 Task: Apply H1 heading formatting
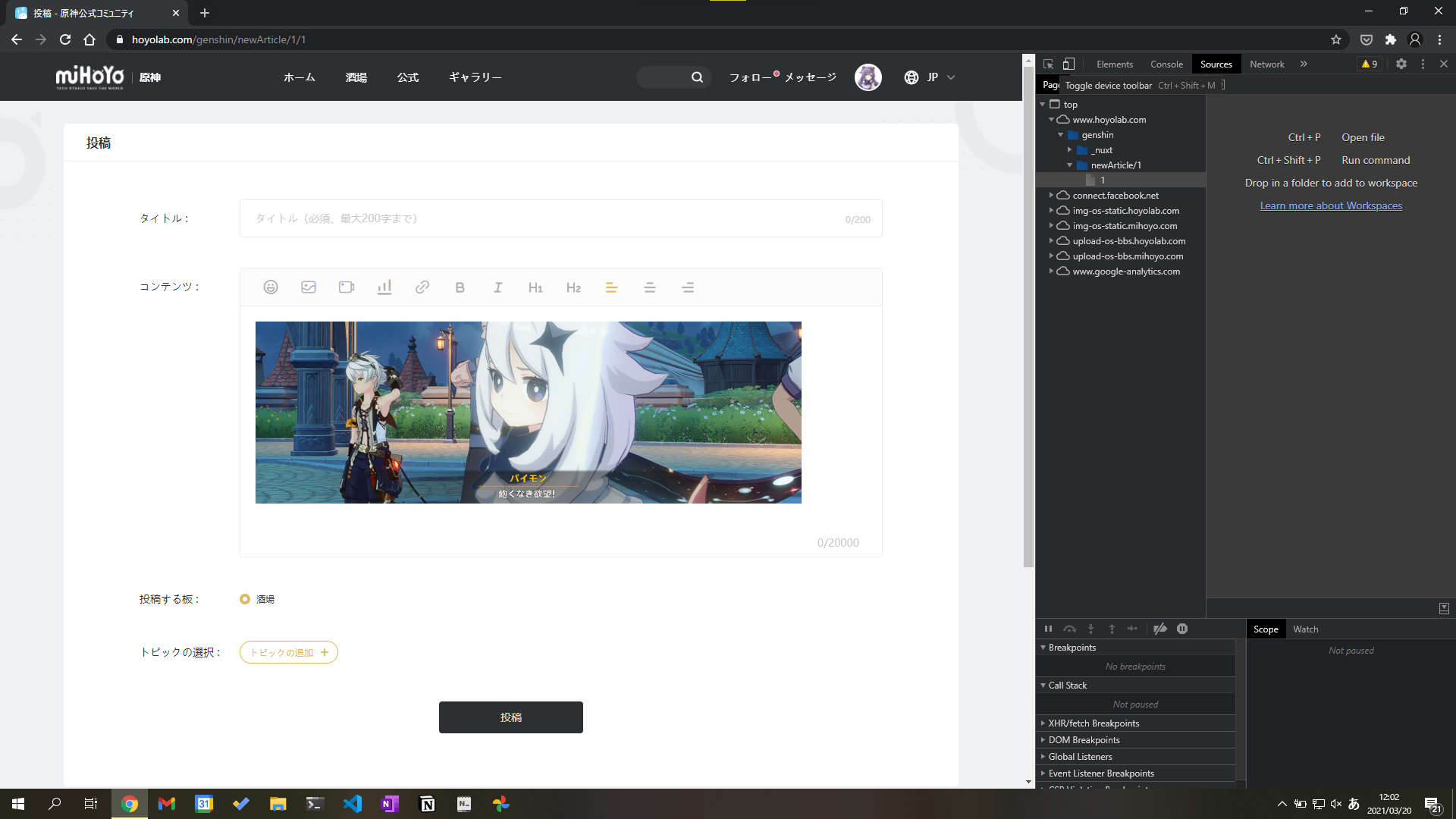(x=536, y=287)
